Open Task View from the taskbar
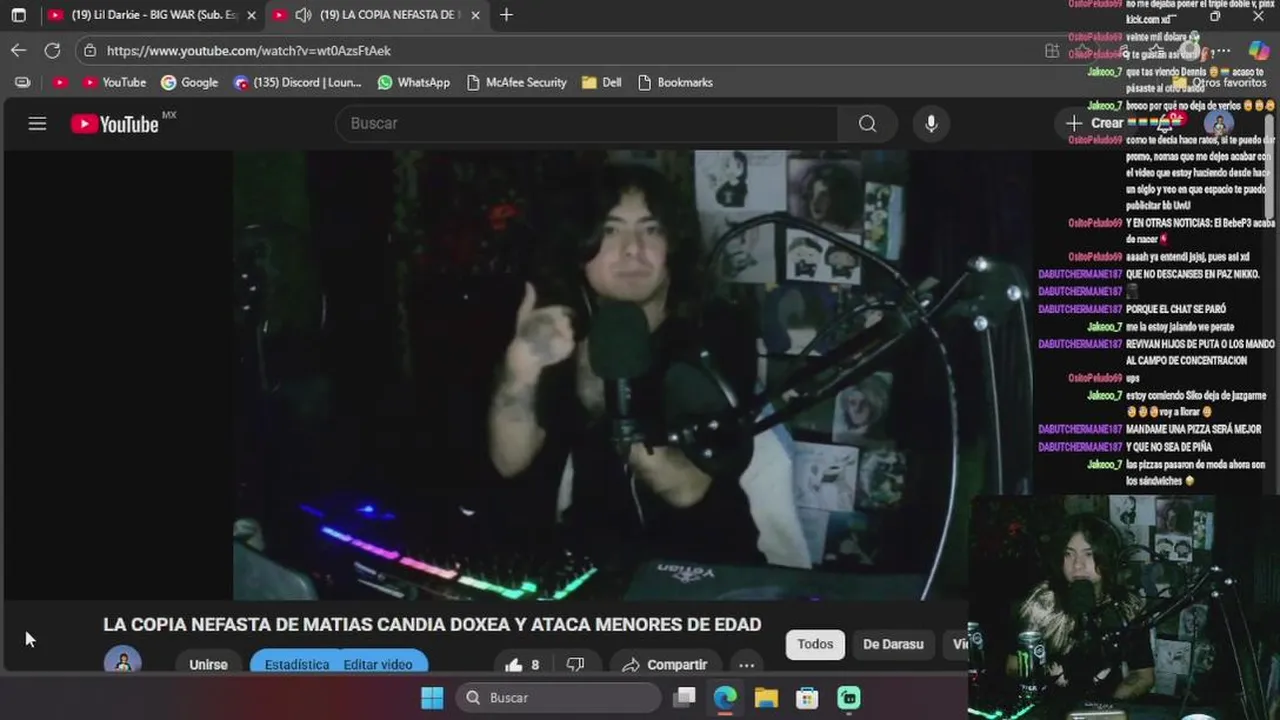Image resolution: width=1280 pixels, height=720 pixels. (x=685, y=697)
